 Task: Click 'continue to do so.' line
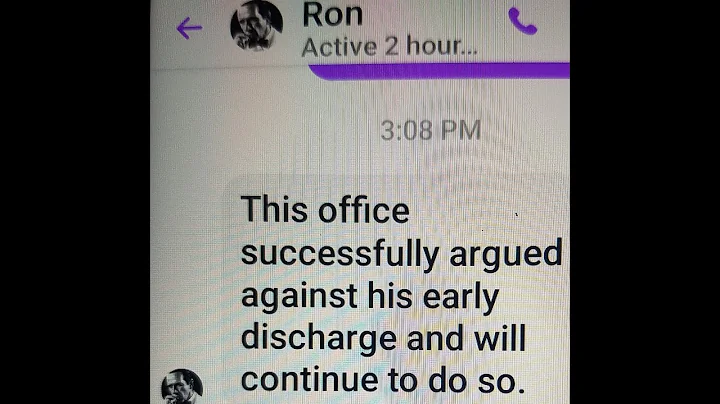[x=383, y=380]
